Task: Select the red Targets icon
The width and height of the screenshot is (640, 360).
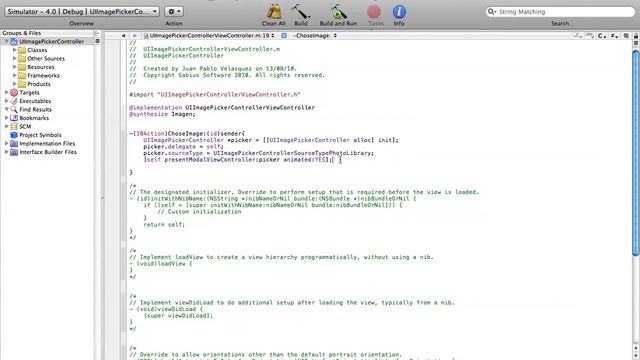Action: [14, 93]
